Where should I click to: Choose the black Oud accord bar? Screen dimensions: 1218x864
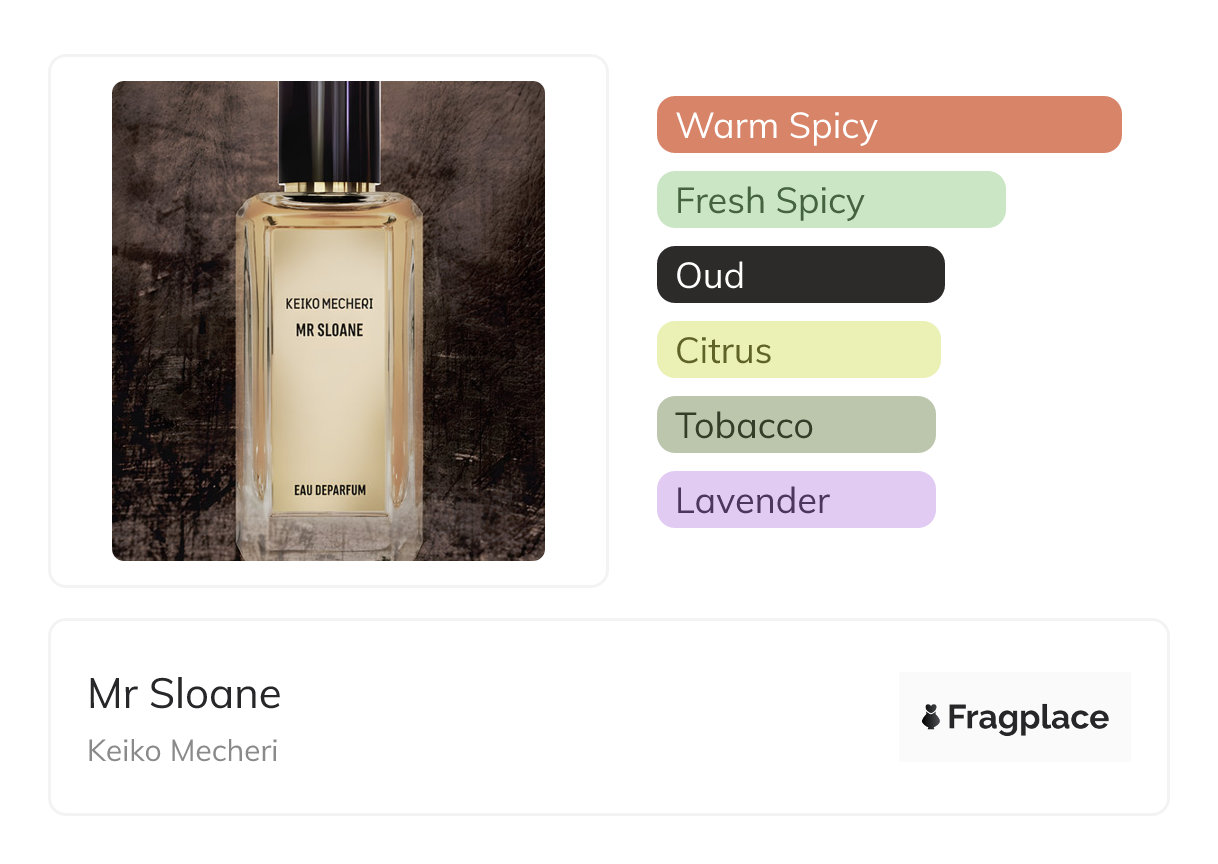point(801,275)
